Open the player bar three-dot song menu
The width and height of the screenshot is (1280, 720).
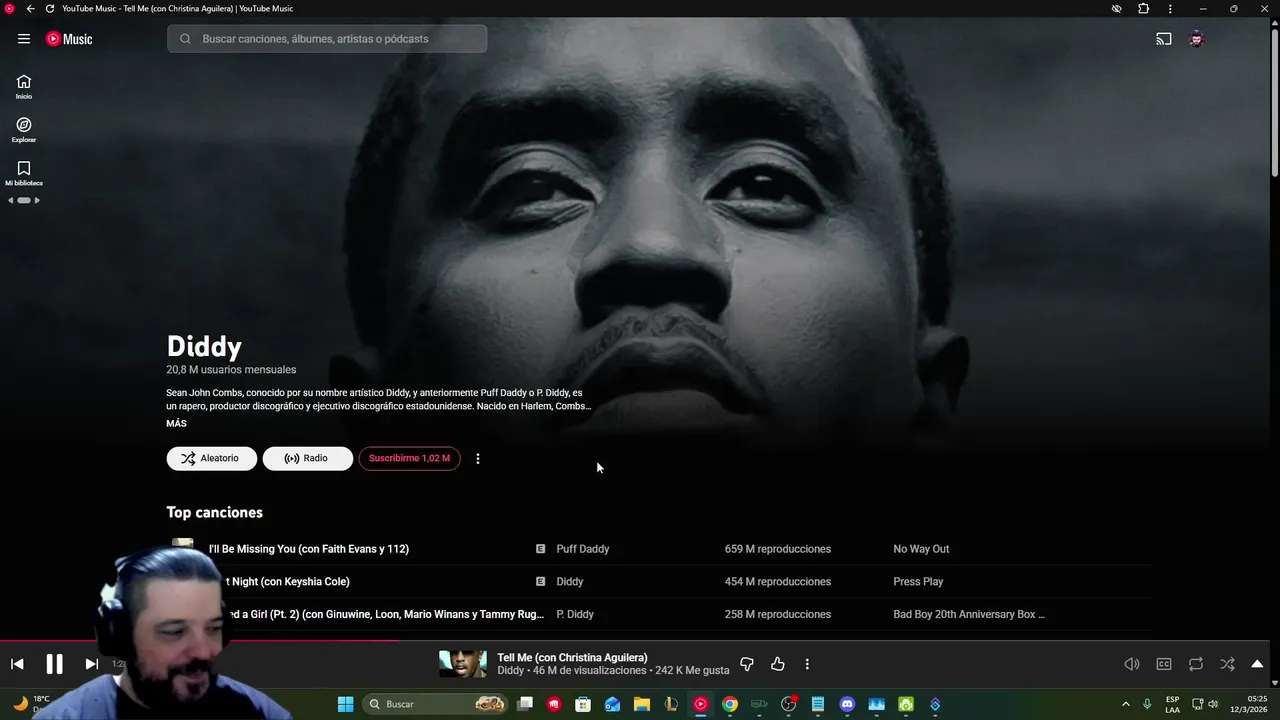(x=807, y=664)
